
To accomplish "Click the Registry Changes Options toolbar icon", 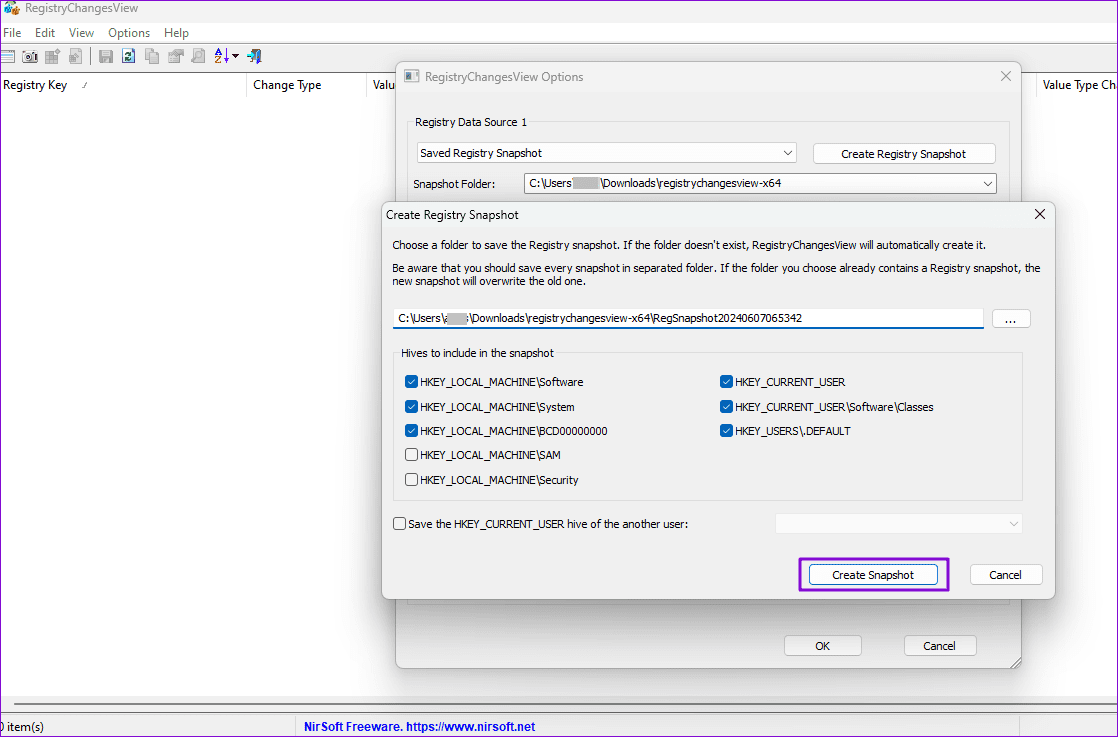I will tap(7, 56).
